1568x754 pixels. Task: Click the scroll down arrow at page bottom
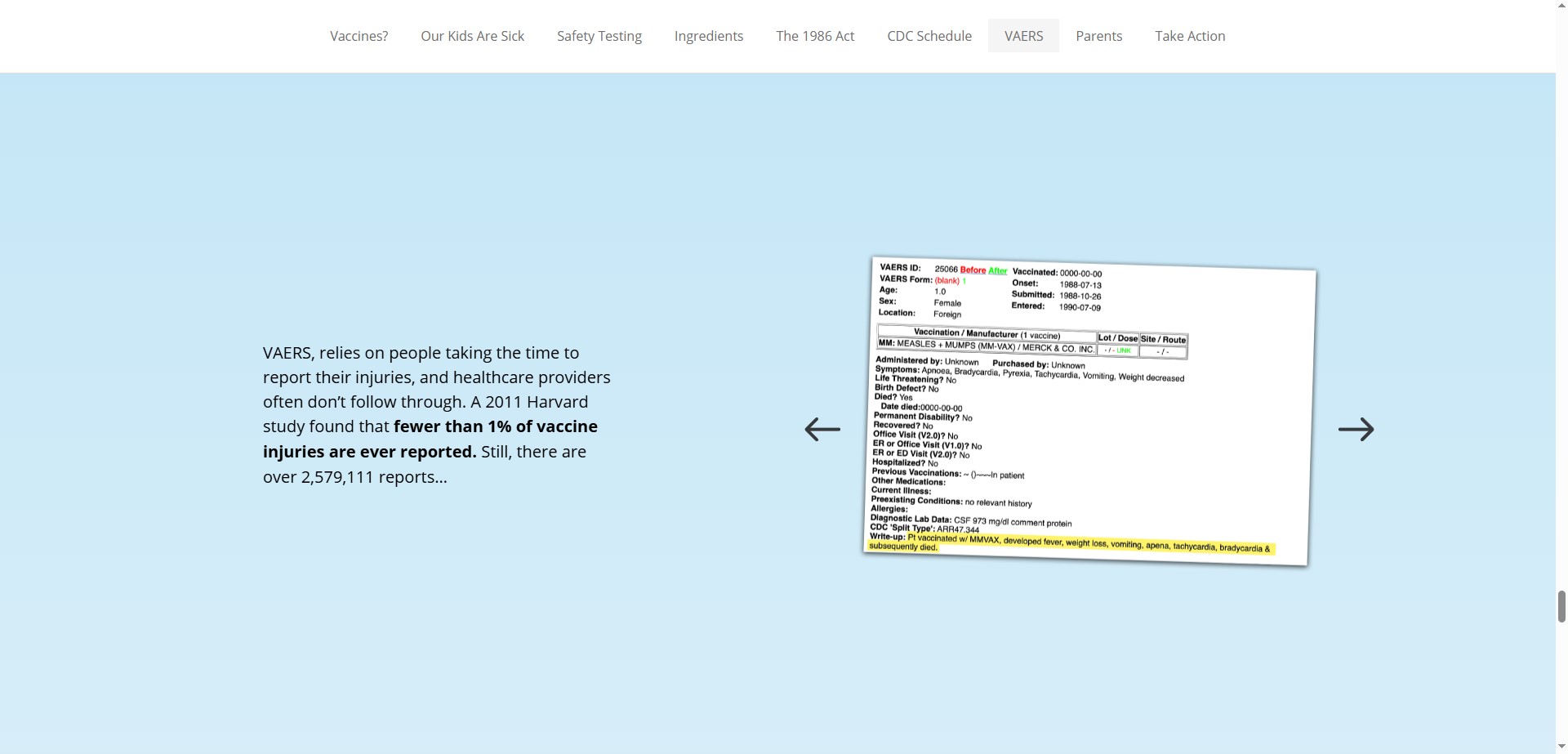[1561, 747]
